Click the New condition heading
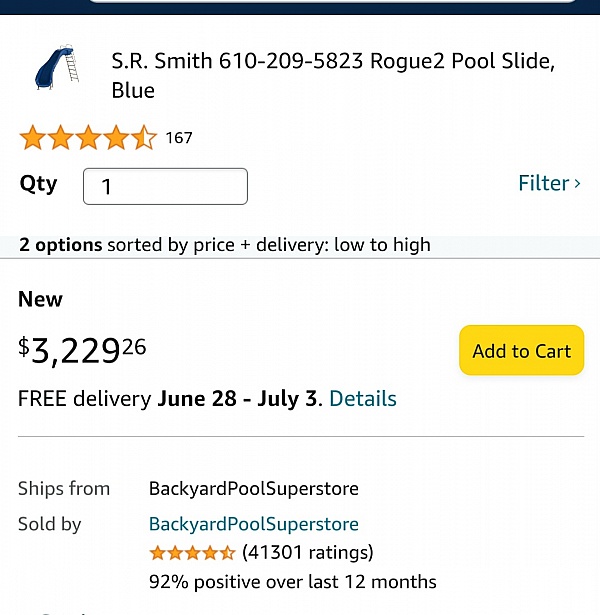The width and height of the screenshot is (600, 615). pyautogui.click(x=40, y=299)
